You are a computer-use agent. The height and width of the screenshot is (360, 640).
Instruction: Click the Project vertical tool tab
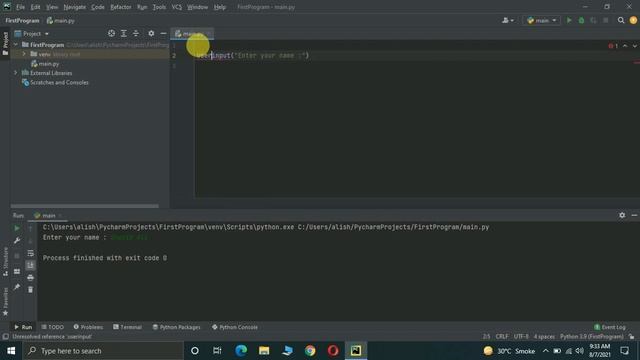coord(5,43)
